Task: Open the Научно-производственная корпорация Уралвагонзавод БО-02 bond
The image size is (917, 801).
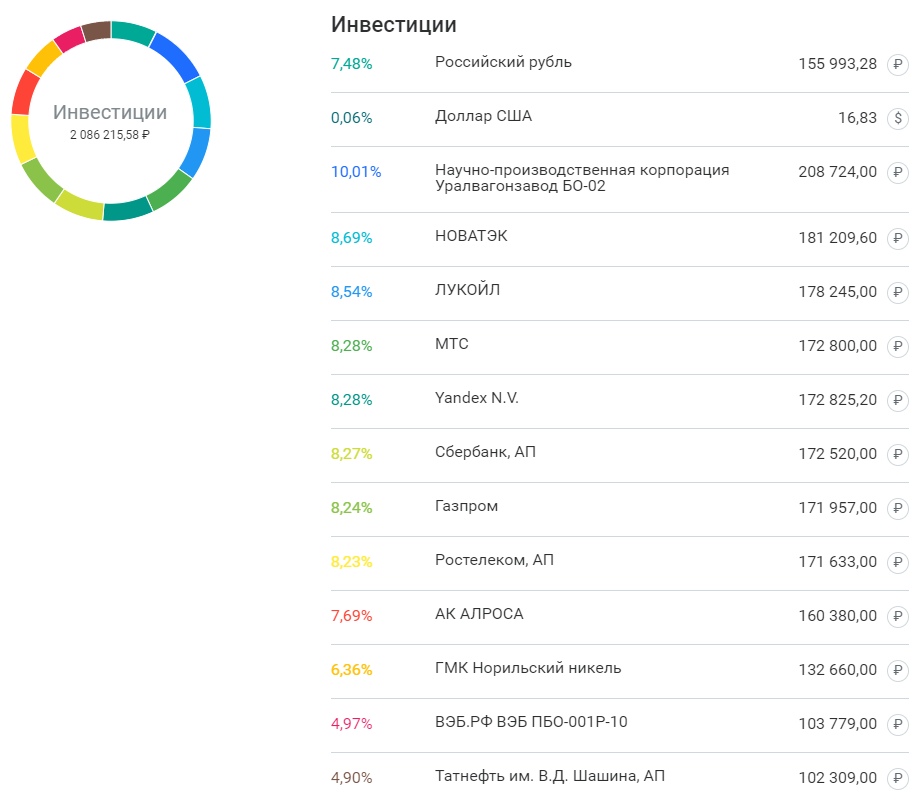Action: click(x=582, y=178)
